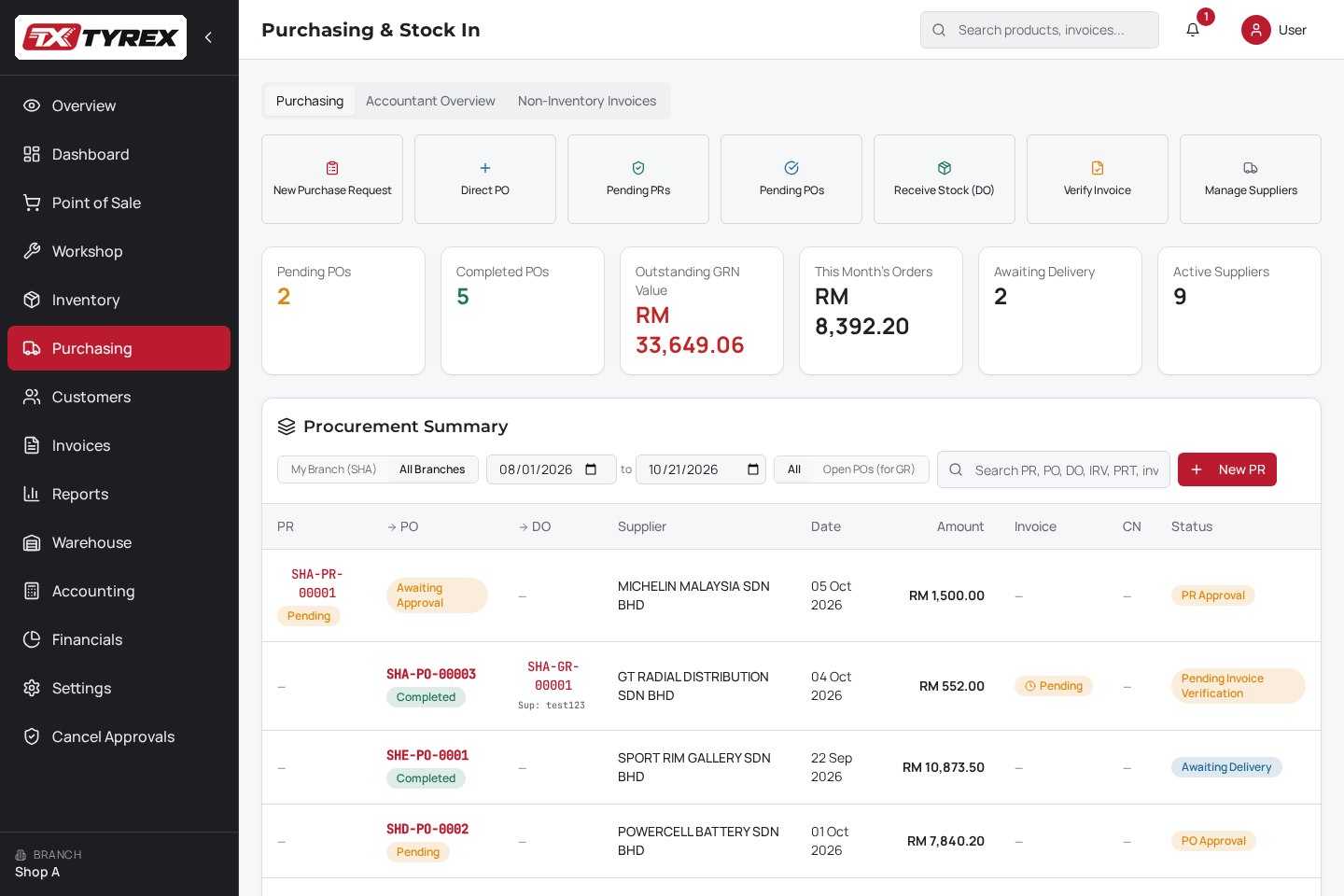Select All Branches filter
The image size is (1344, 896).
(432, 469)
